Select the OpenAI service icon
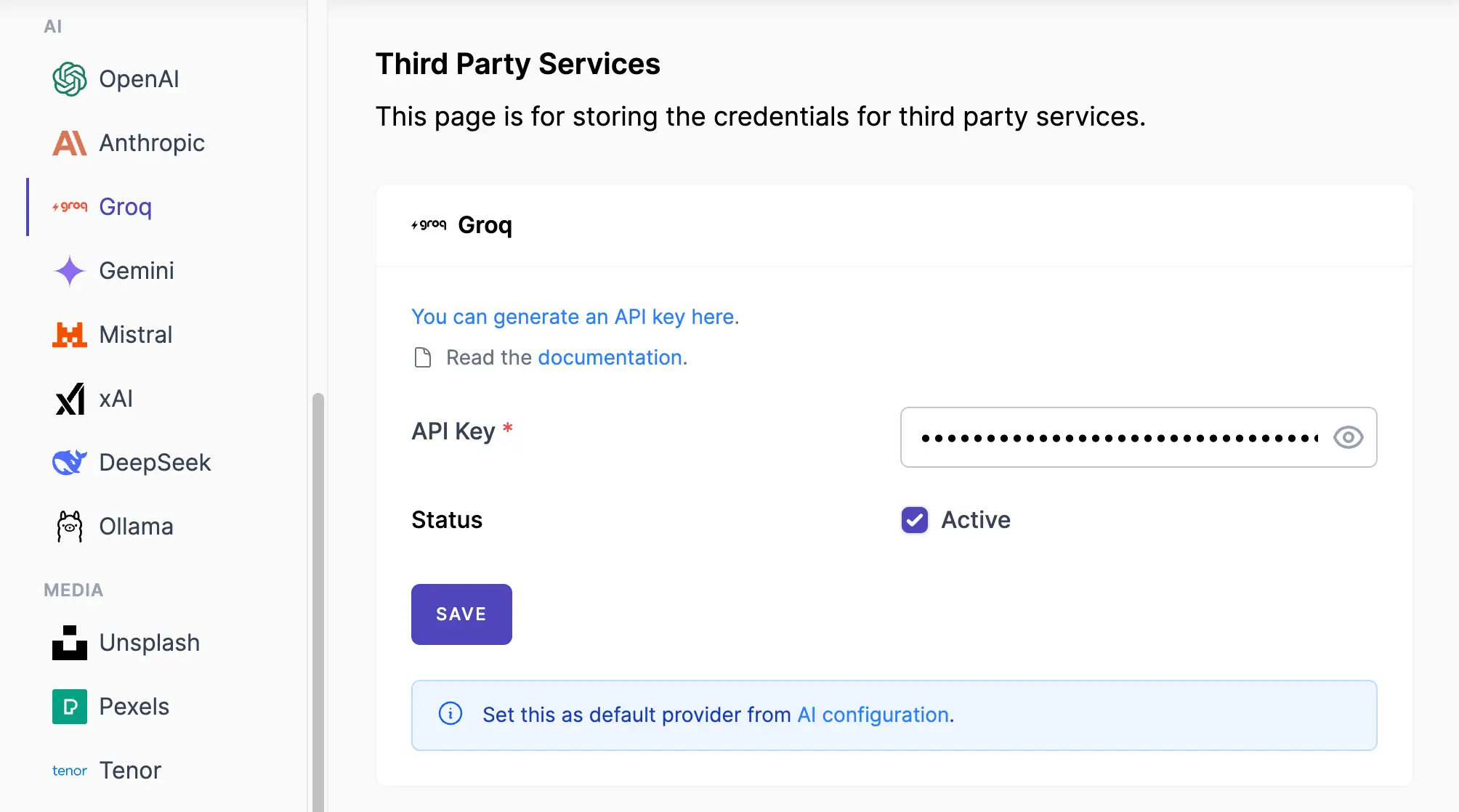Image resolution: width=1459 pixels, height=812 pixels. (70, 78)
